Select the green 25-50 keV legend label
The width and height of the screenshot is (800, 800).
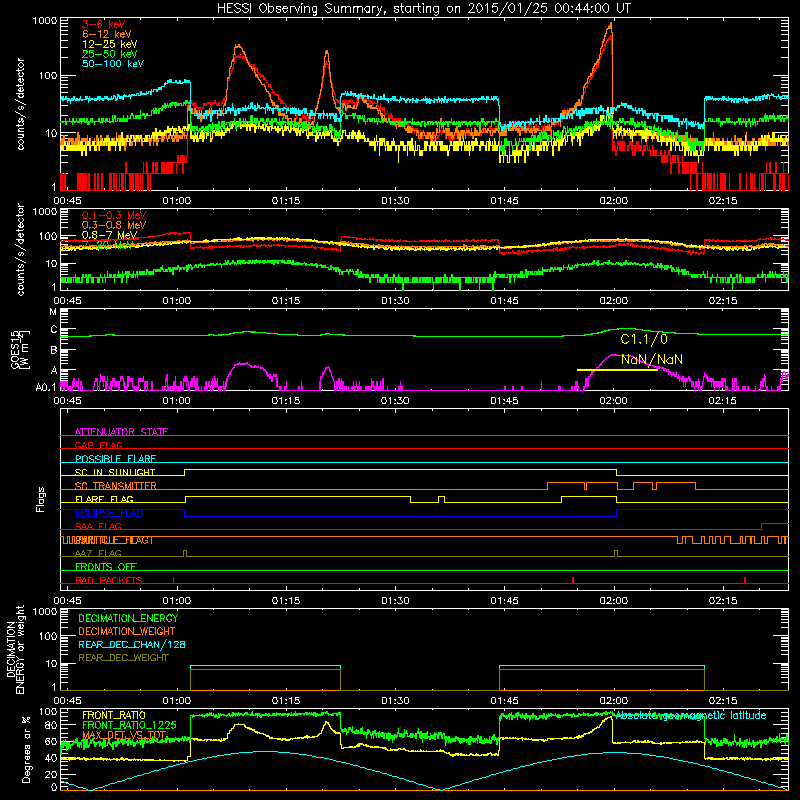[110, 54]
